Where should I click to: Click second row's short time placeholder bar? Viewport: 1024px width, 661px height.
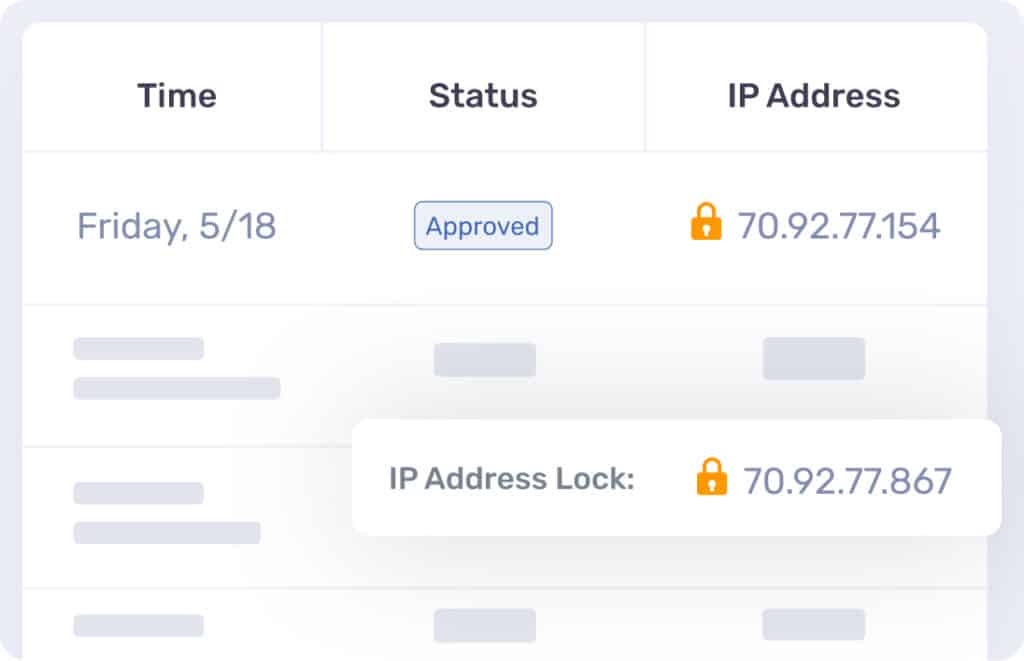click(138, 349)
